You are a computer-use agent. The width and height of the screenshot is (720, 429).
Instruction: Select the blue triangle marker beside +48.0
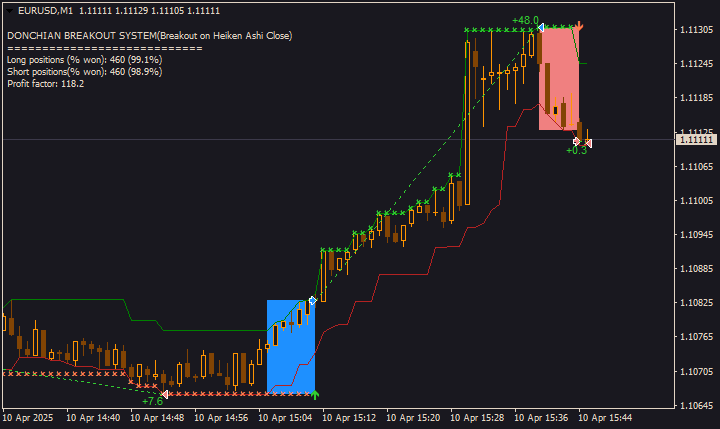[x=541, y=28]
